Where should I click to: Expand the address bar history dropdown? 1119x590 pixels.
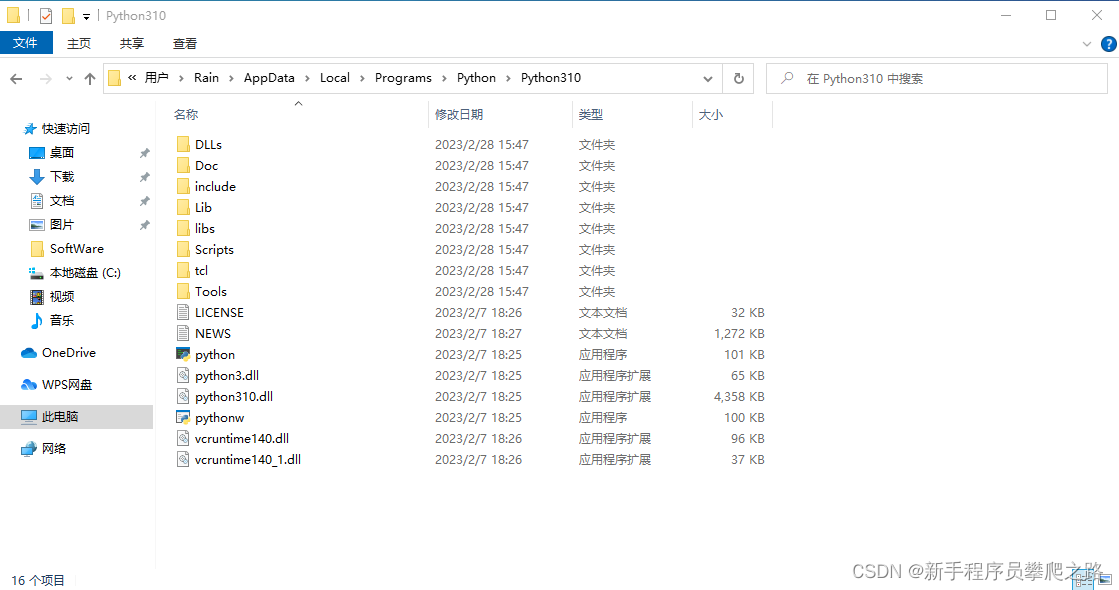[708, 78]
